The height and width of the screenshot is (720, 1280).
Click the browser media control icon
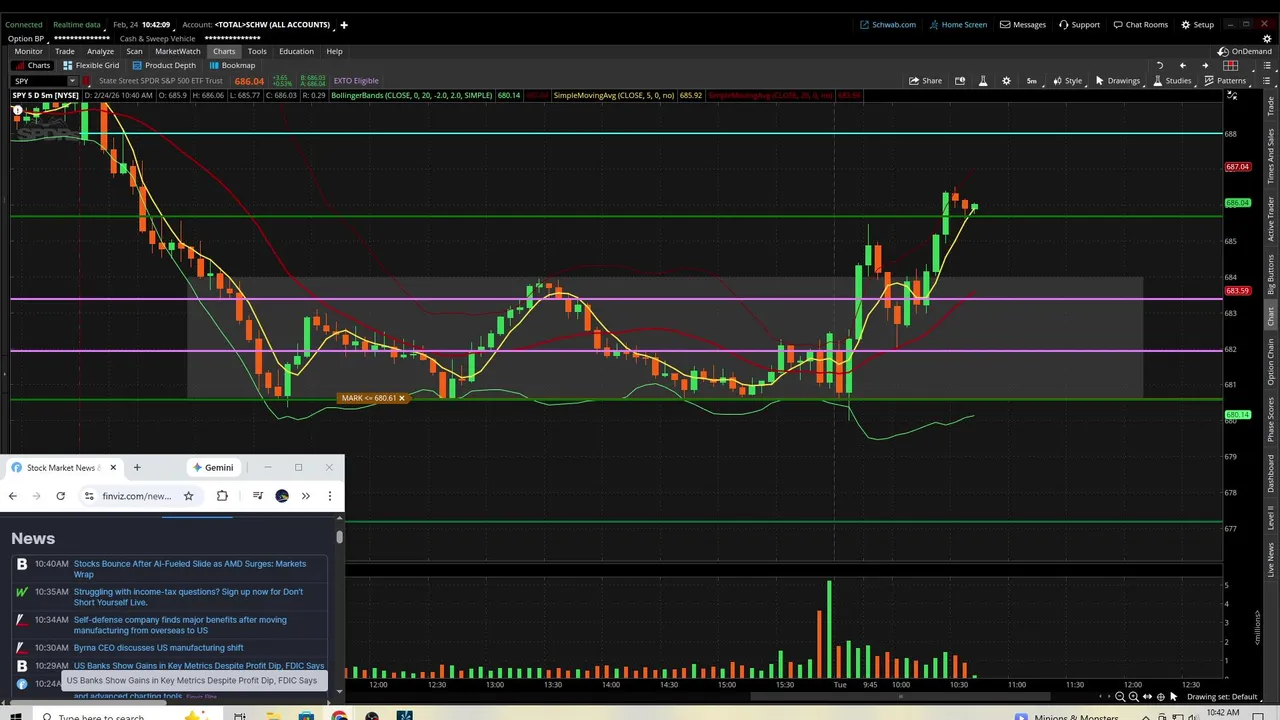click(258, 496)
